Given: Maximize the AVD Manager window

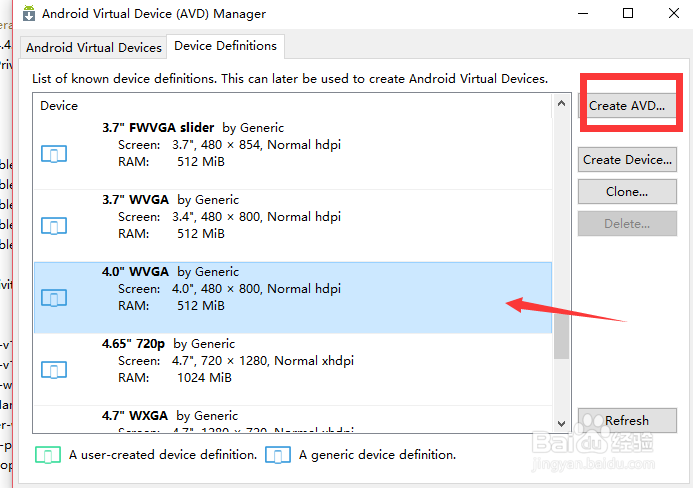Looking at the screenshot, I should [x=628, y=14].
